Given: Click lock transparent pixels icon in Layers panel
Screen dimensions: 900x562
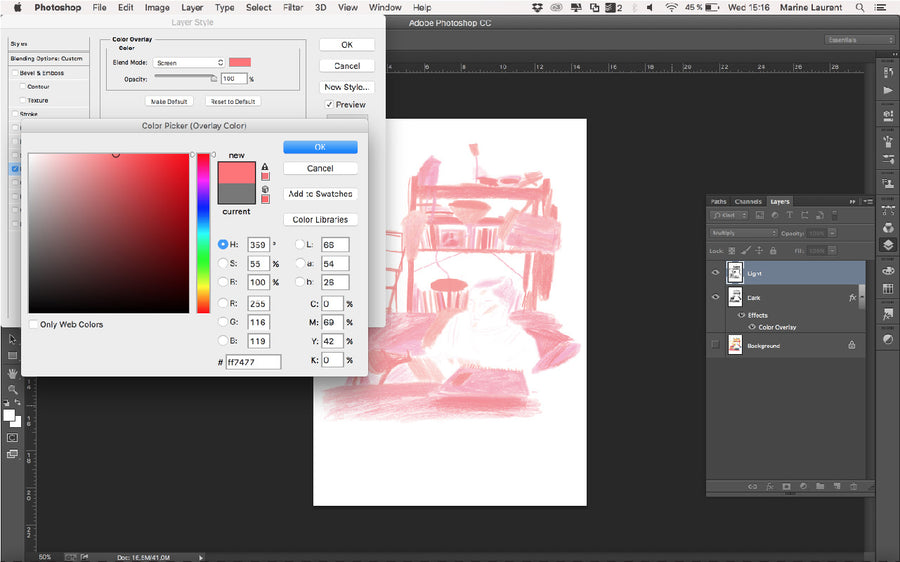Looking at the screenshot, I should coord(732,251).
